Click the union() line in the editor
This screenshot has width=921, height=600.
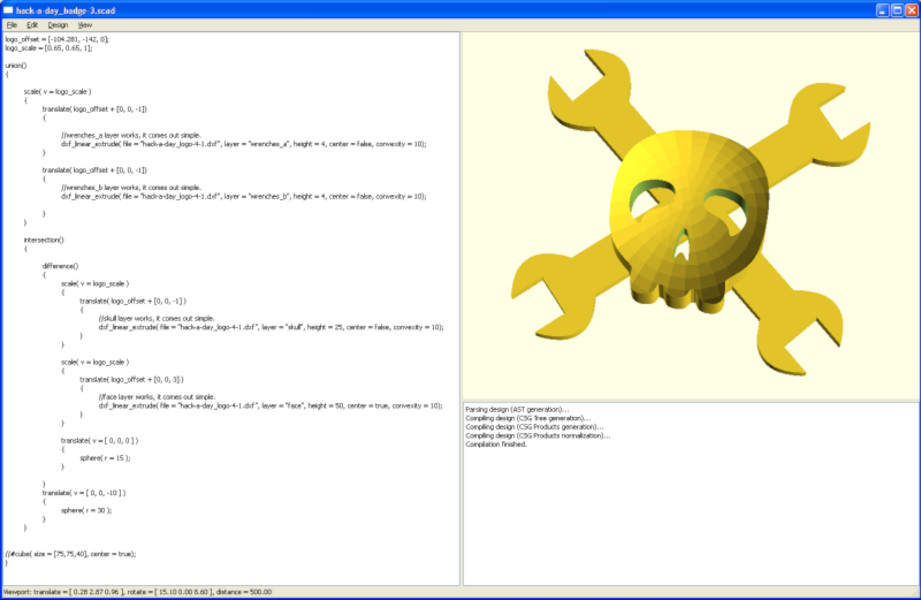(x=16, y=65)
